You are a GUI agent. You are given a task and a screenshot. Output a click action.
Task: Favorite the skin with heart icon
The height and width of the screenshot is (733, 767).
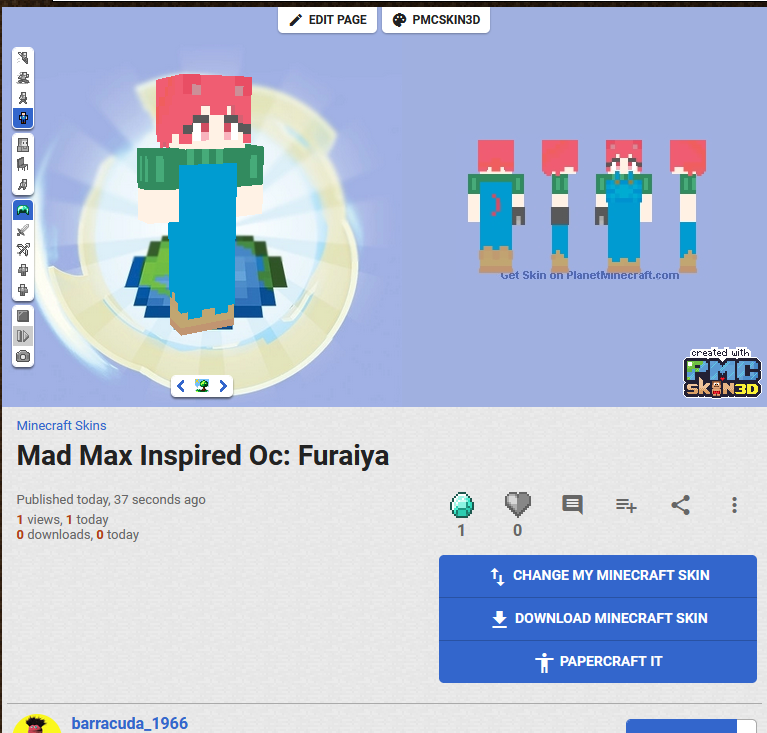point(518,504)
